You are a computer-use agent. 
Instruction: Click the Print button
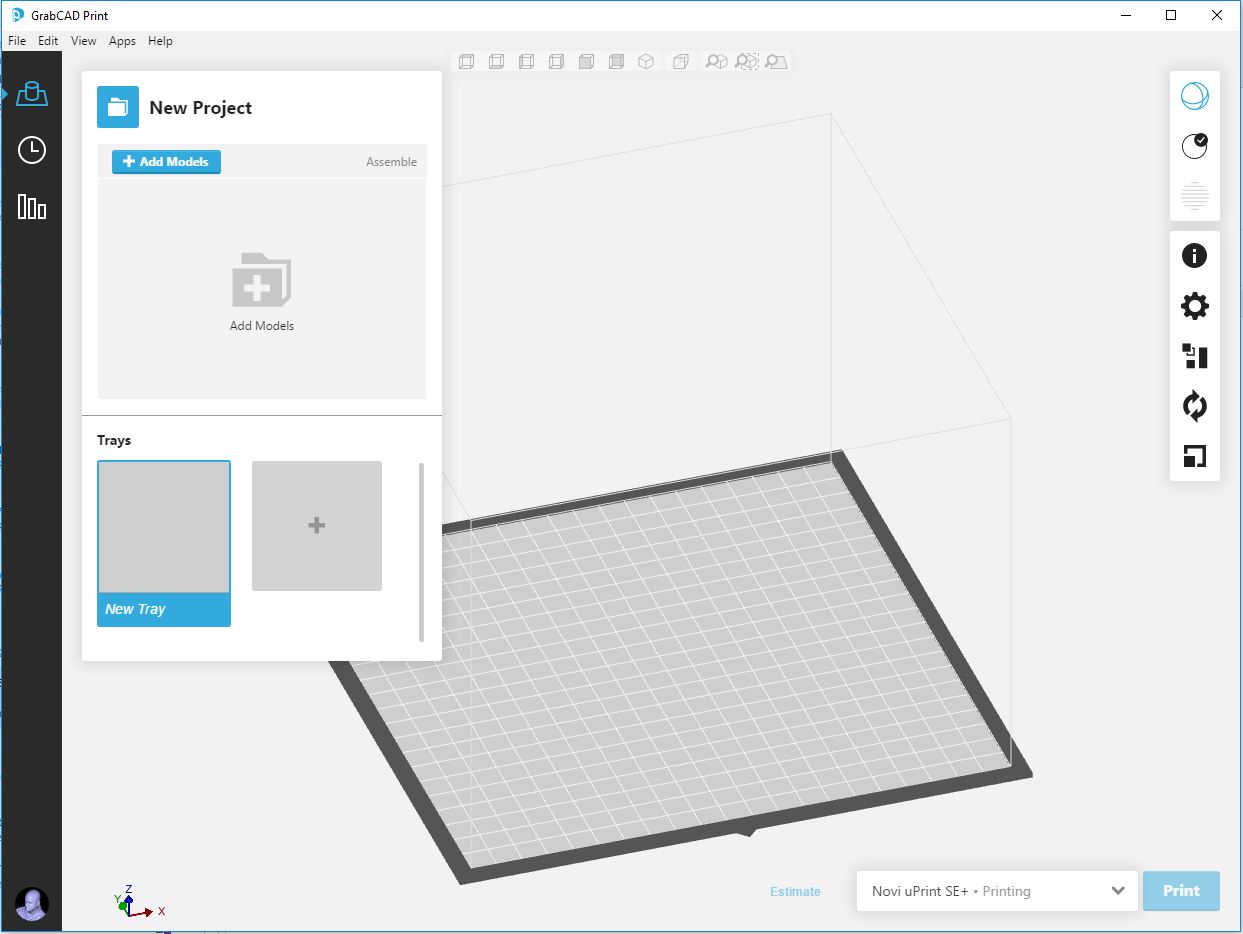(1181, 891)
